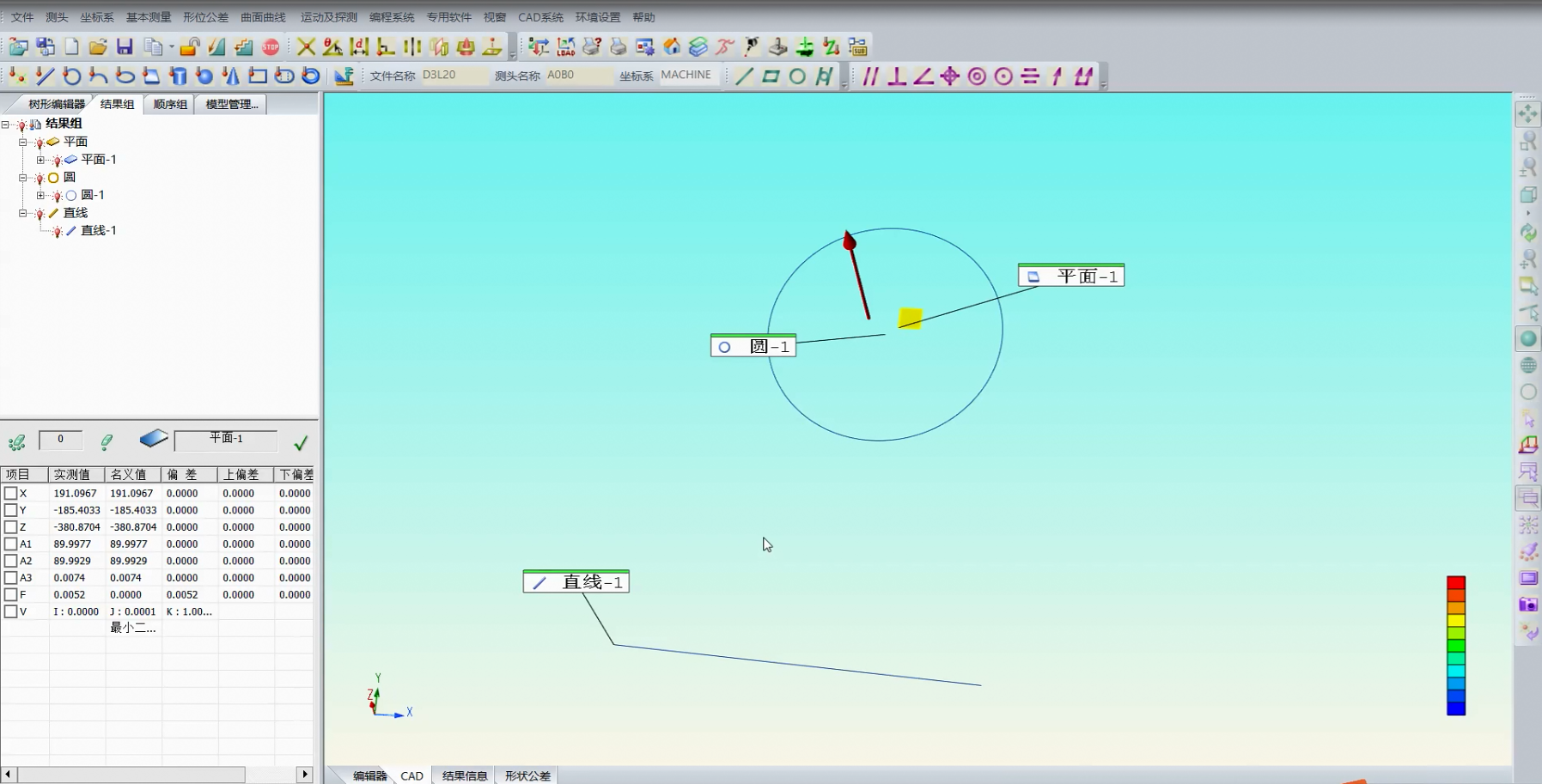Click the perpendicularity tolerance icon
The image size is (1542, 784).
click(x=897, y=76)
